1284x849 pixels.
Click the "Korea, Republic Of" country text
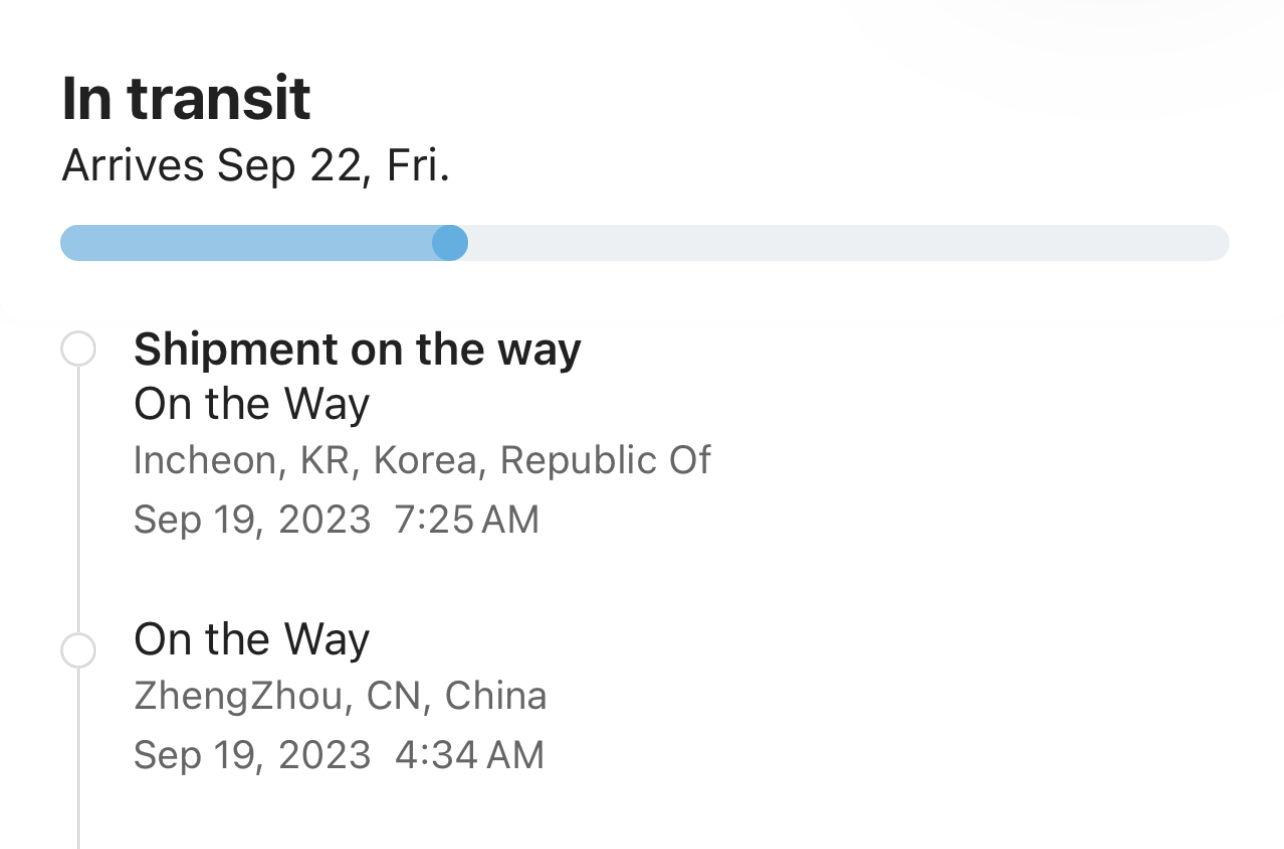tap(541, 460)
